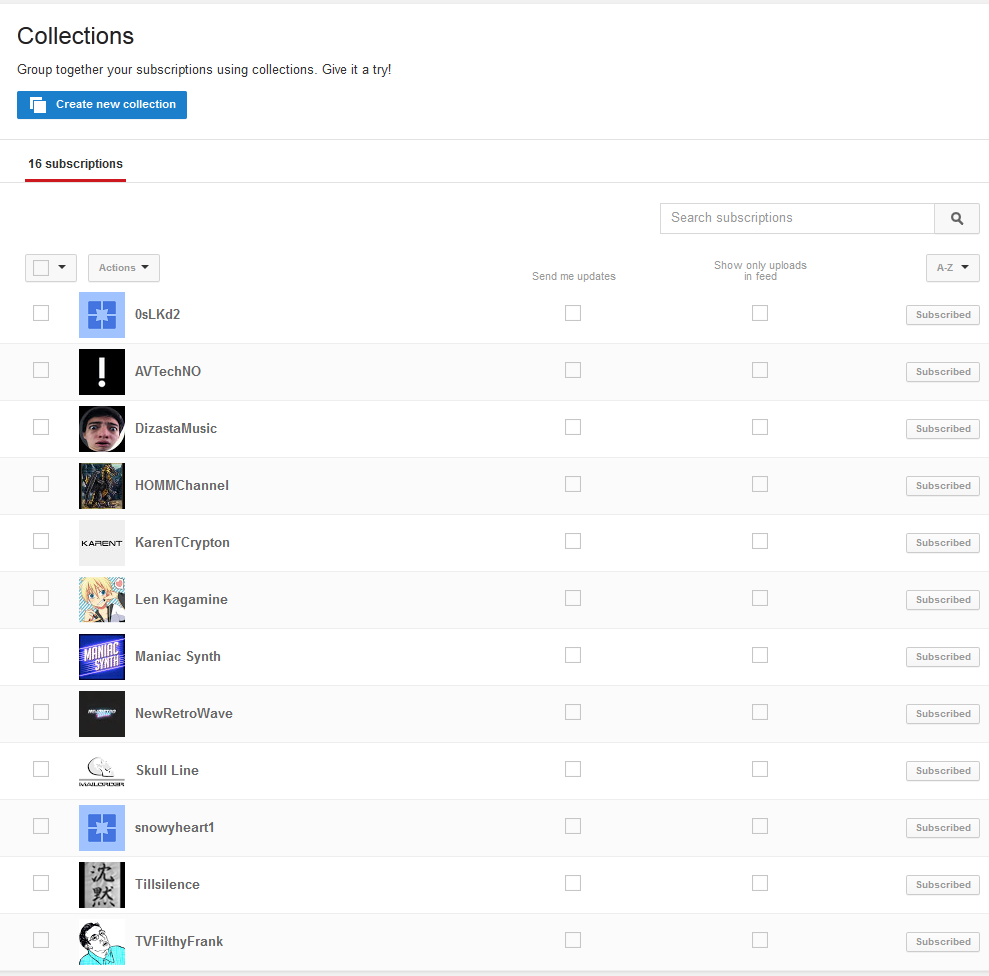This screenshot has width=989, height=976.
Task: Click the search magnifier icon button
Action: (x=956, y=218)
